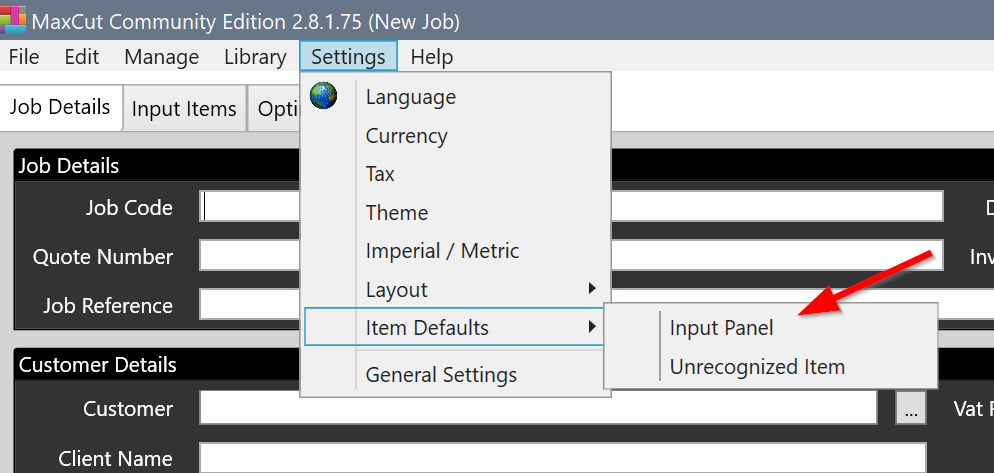This screenshot has height=473, width=994.
Task: Open the Edit menu
Action: [82, 57]
